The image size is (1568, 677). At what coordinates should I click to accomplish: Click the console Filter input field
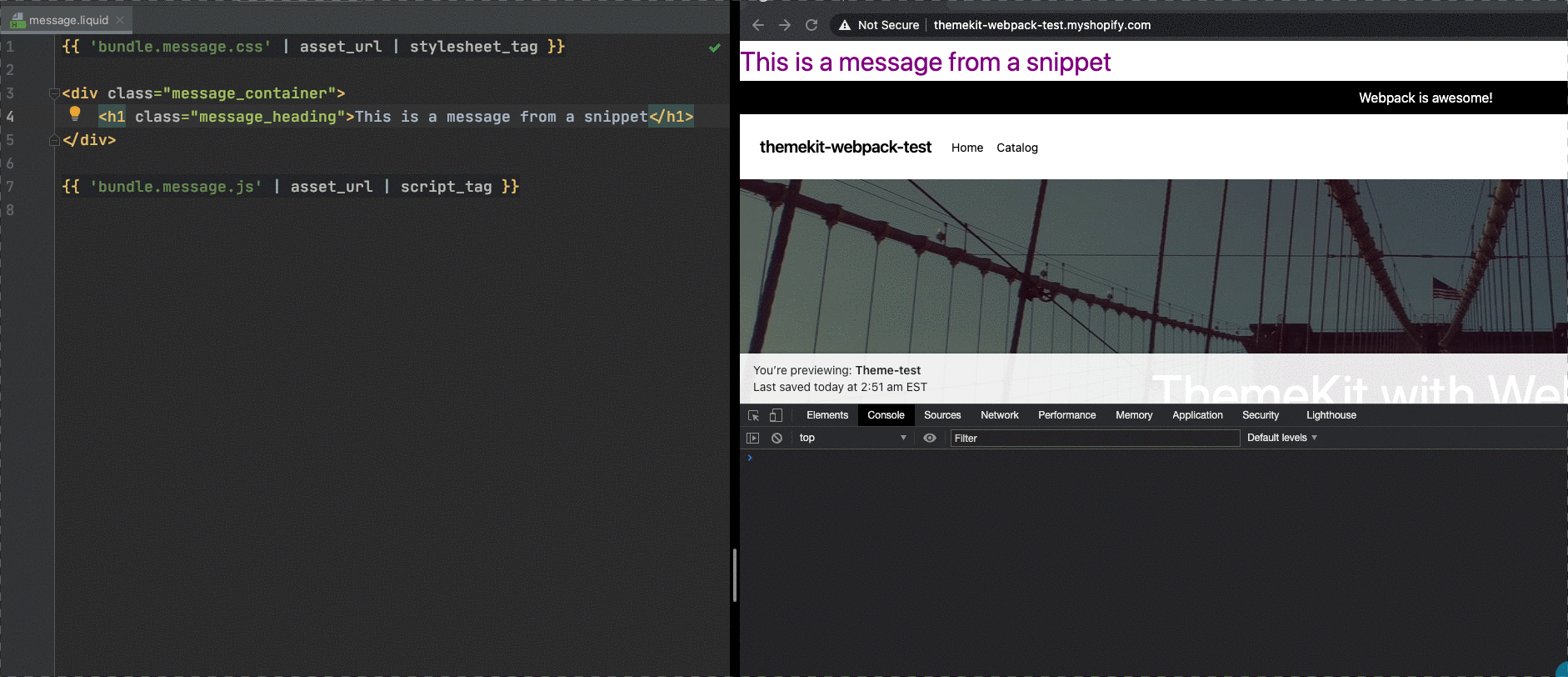pyautogui.click(x=1095, y=438)
